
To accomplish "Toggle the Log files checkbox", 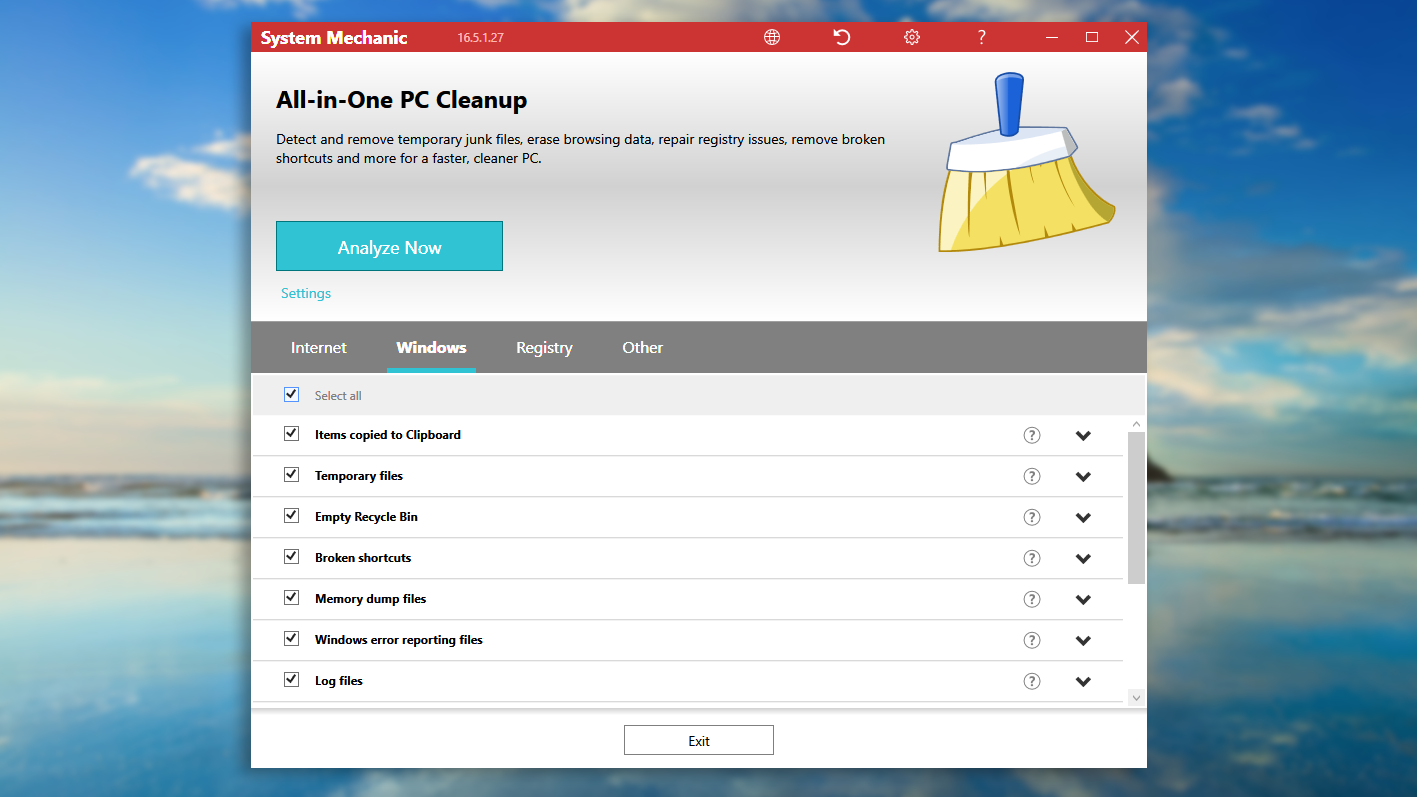I will [x=291, y=679].
